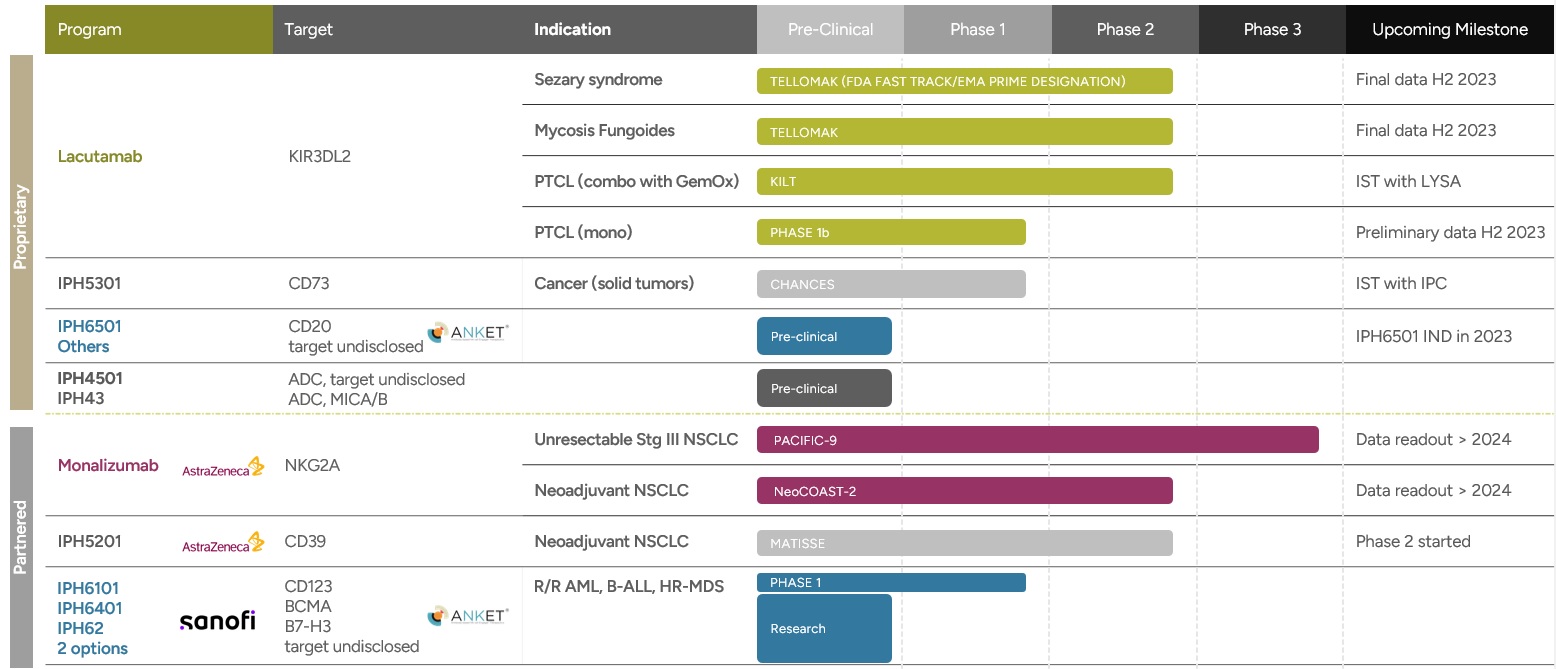Click the grey MATISSE trial bar
Screen dimensions: 1556x669
click(x=964, y=543)
